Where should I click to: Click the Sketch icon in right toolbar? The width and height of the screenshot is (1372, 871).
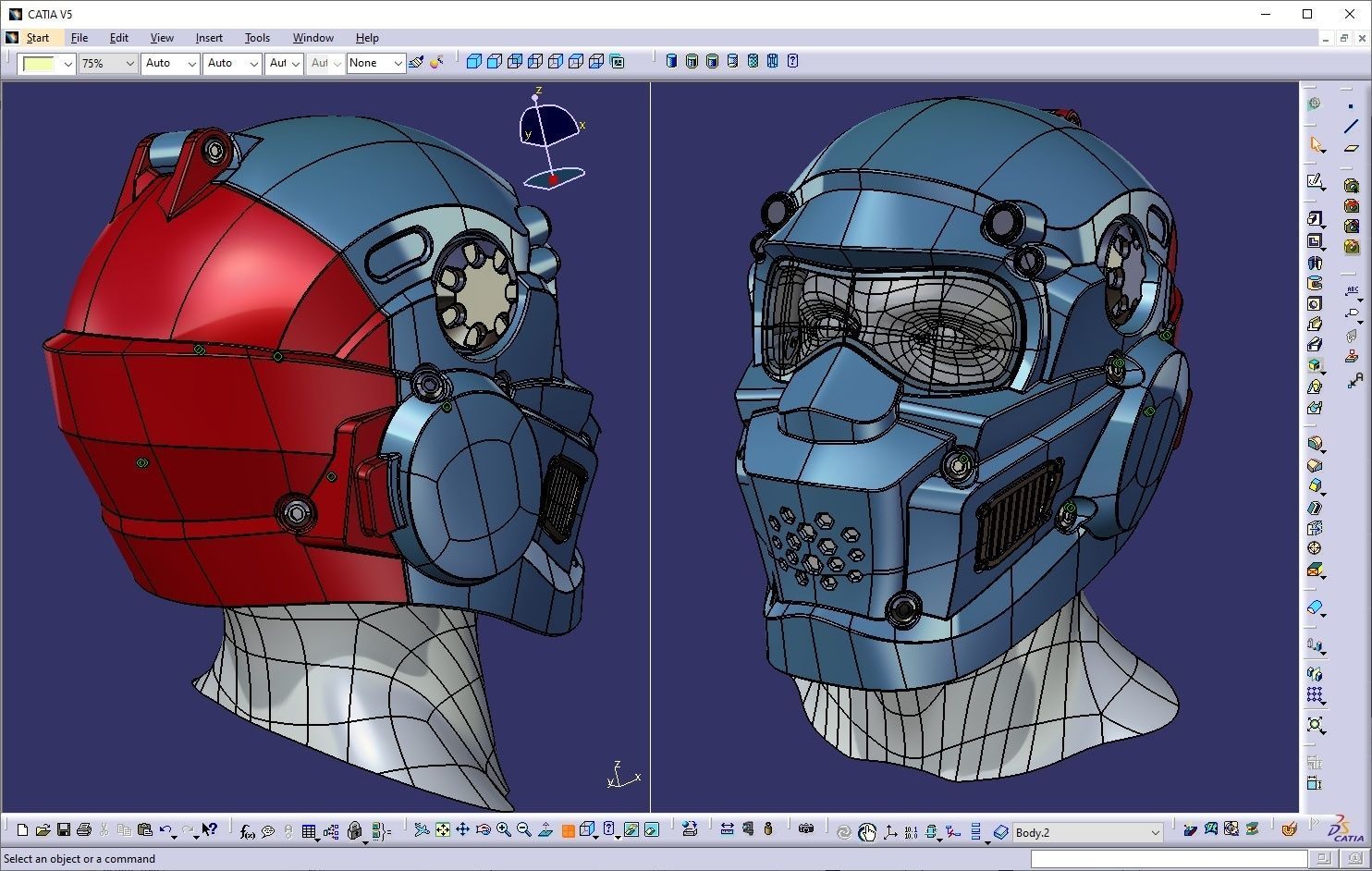pos(1316,181)
